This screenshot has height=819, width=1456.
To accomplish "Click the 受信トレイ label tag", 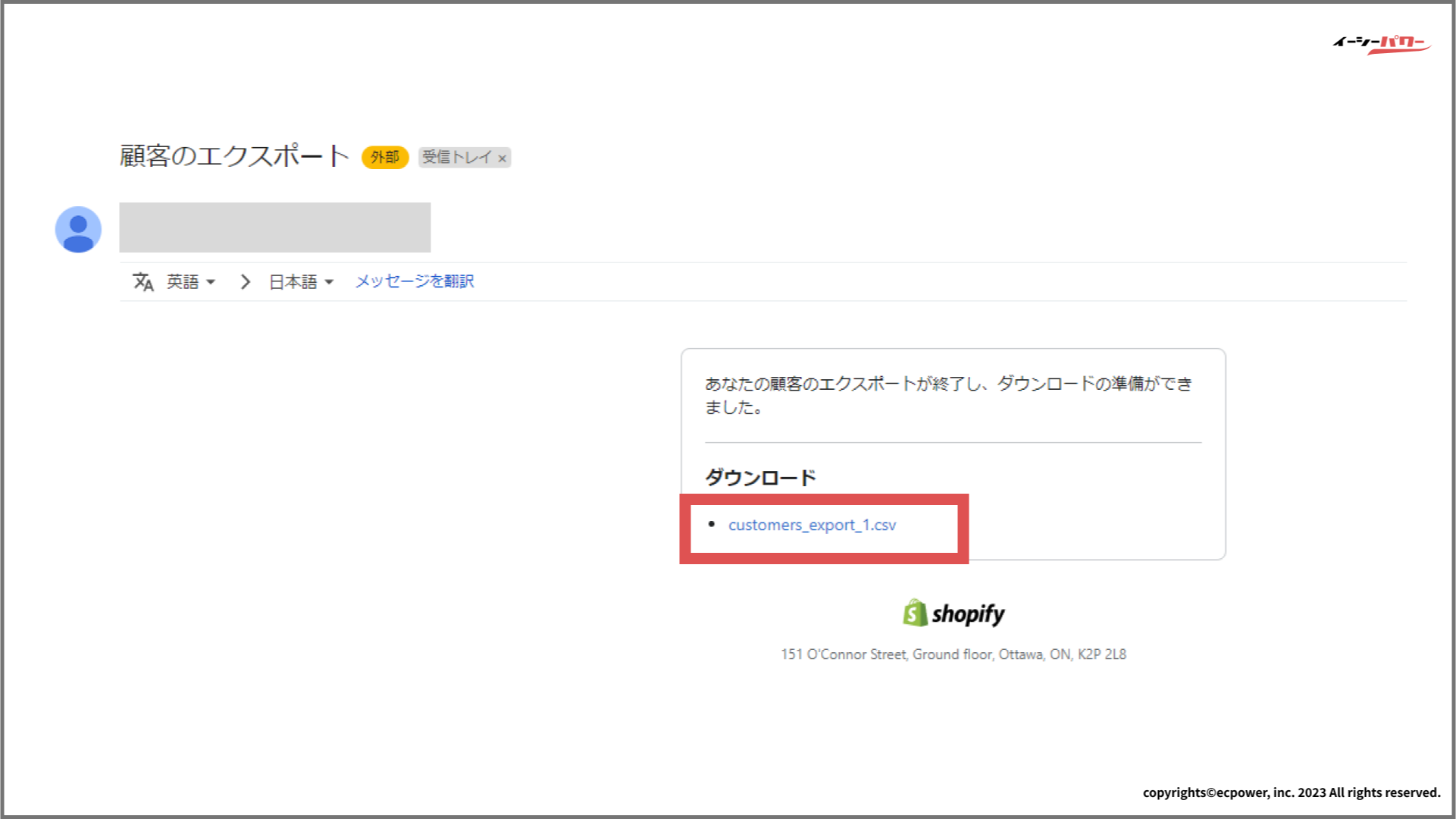I will 456,157.
